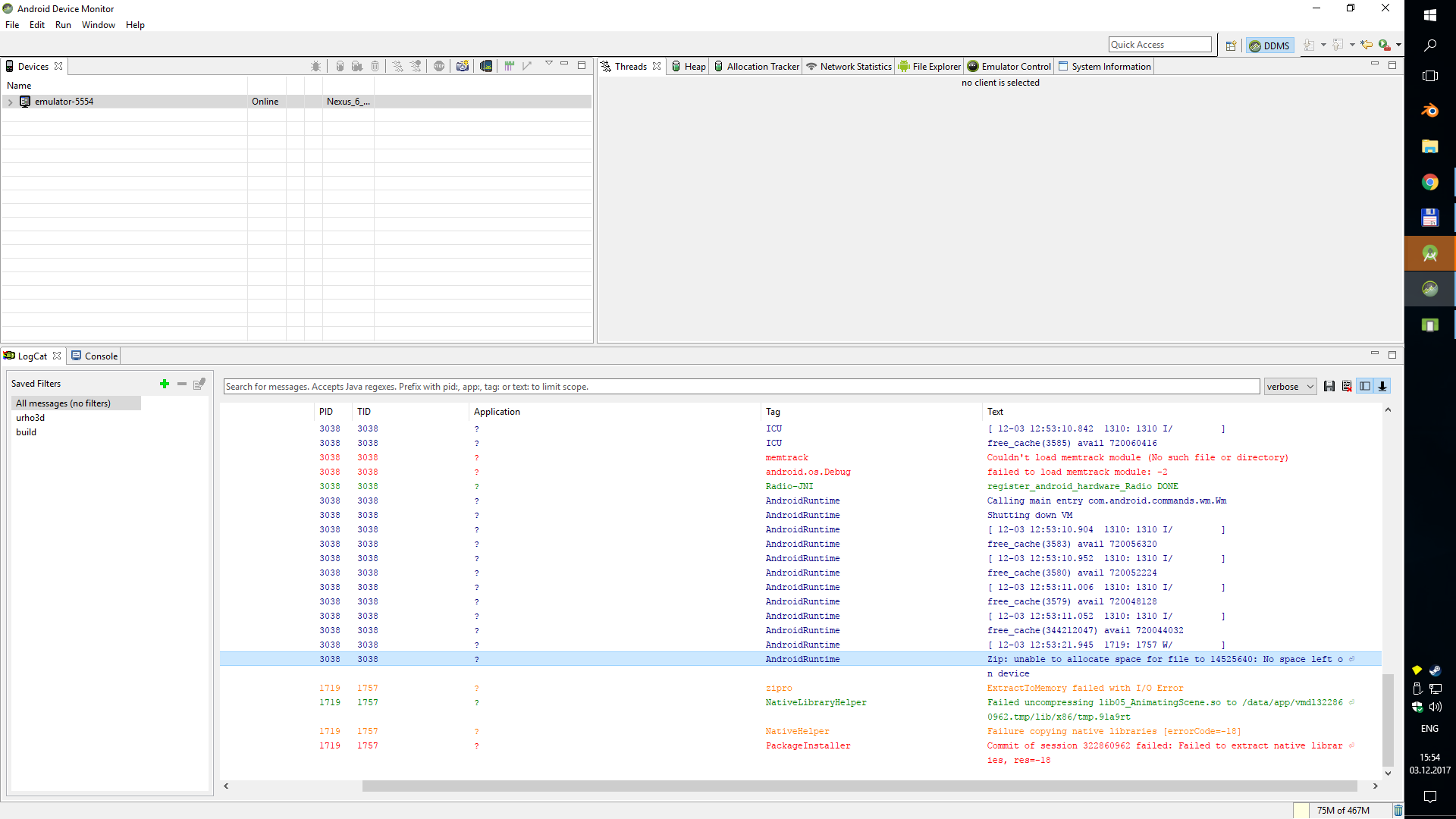Click the Debug selected process bug icon
Screen dimensions: 1456x819
pyautogui.click(x=316, y=66)
